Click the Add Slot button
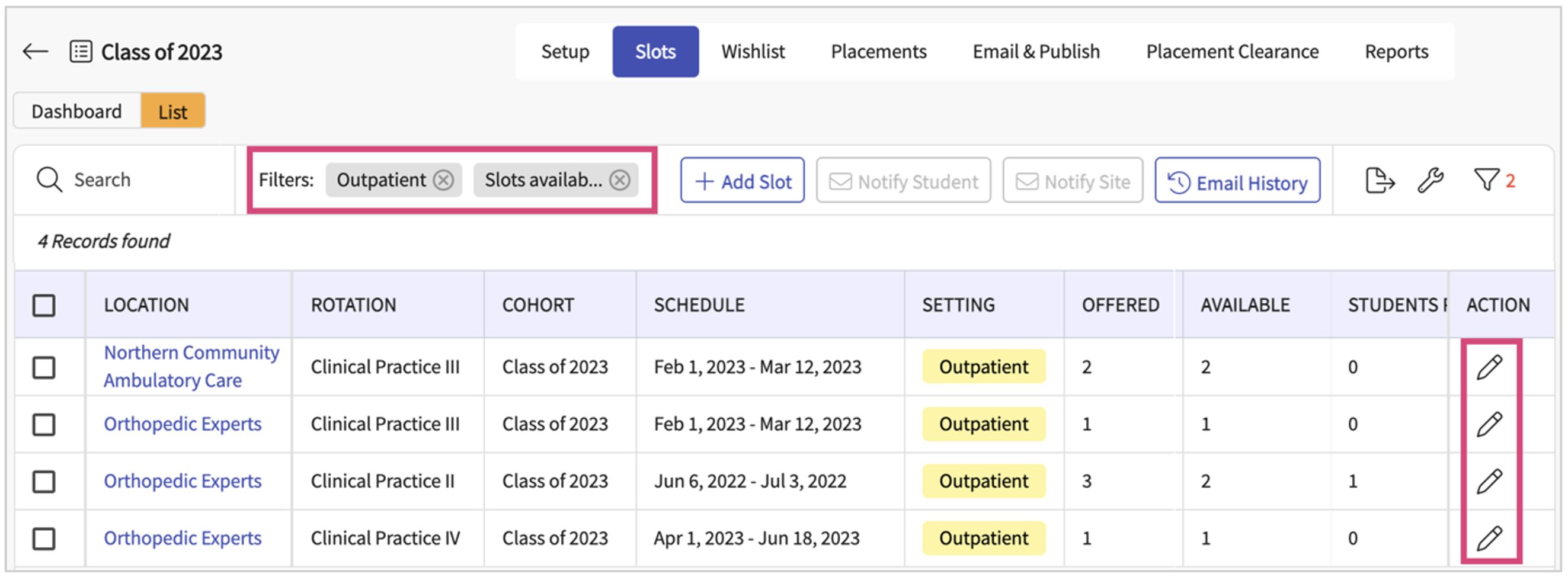 pyautogui.click(x=742, y=181)
